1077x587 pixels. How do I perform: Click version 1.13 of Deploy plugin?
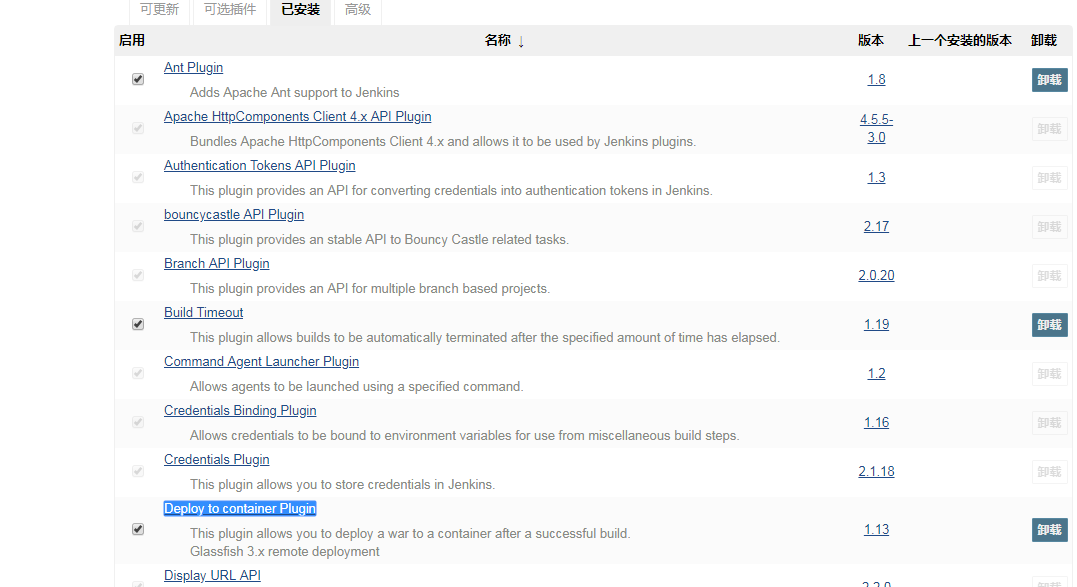(x=876, y=529)
